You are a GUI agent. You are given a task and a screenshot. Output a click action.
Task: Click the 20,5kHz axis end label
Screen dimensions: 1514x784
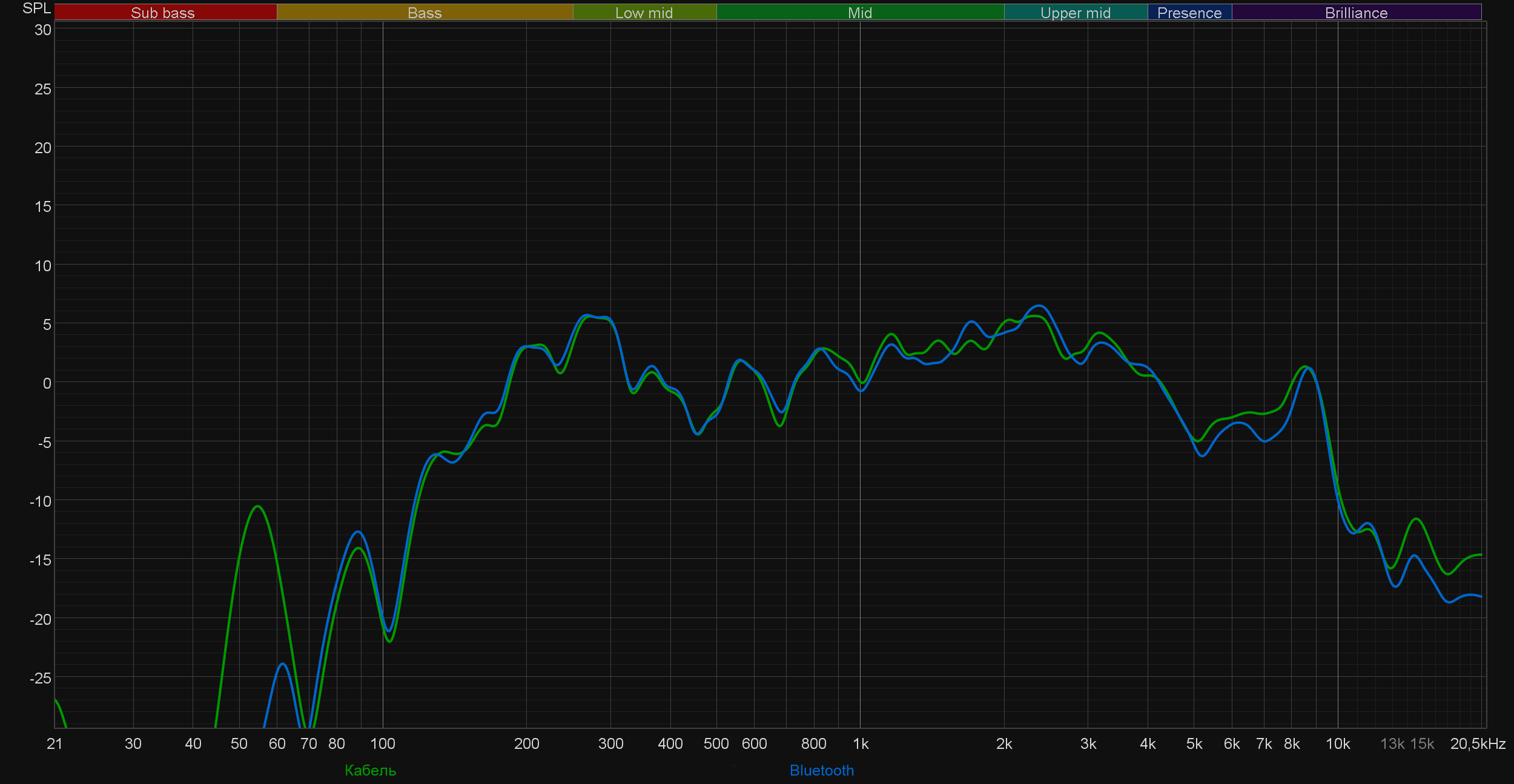click(1478, 744)
